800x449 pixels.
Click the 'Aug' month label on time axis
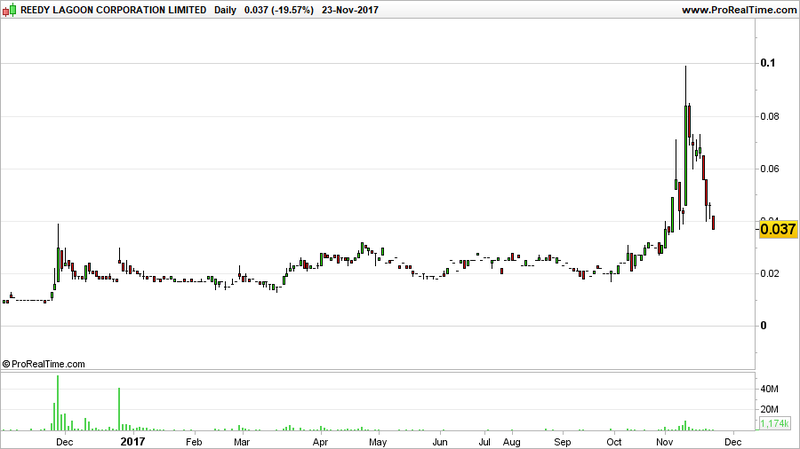click(x=512, y=442)
